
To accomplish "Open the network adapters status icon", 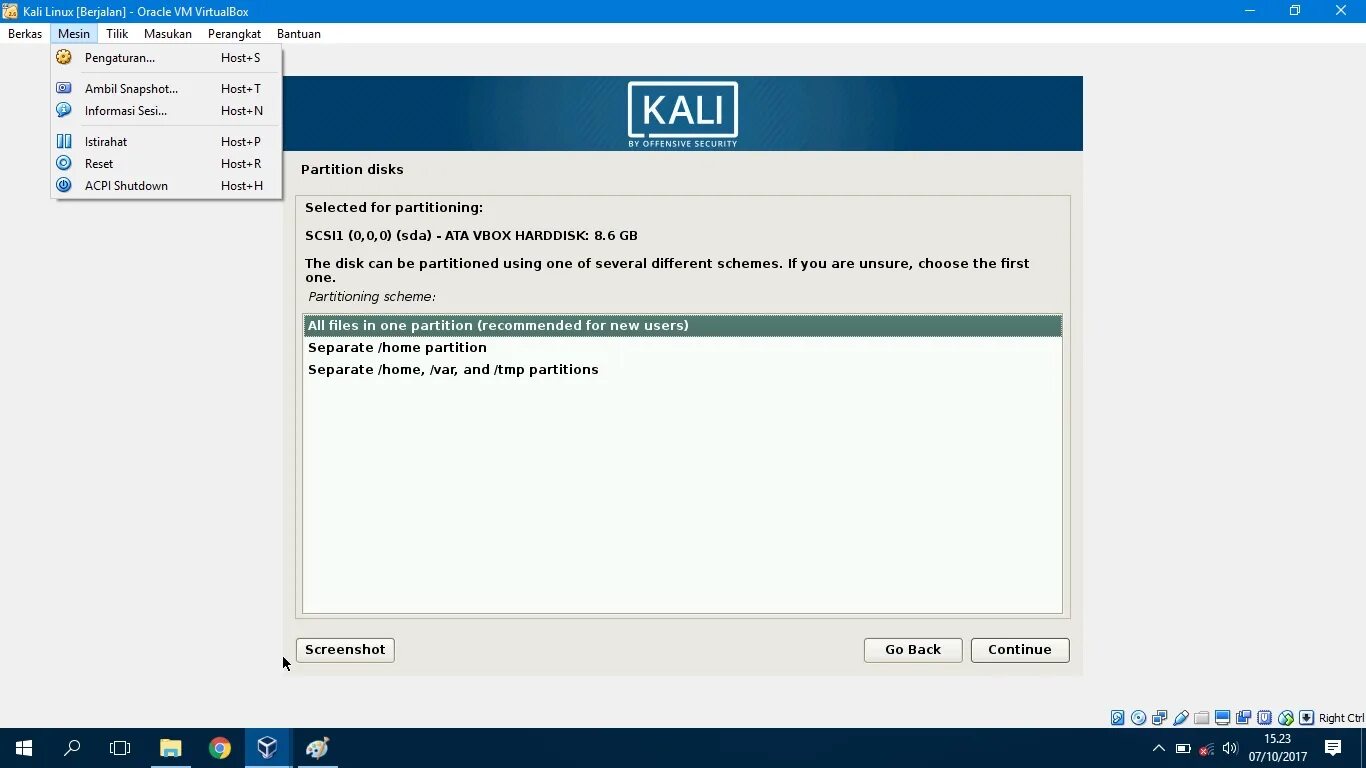I will tap(1160, 718).
